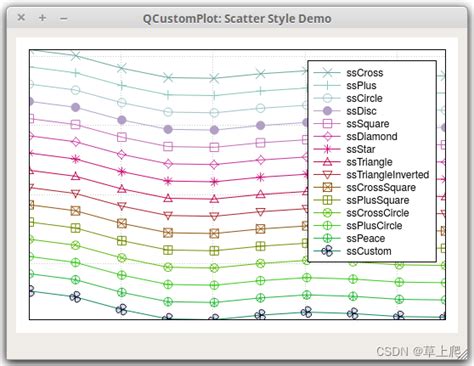474x366 pixels.
Task: Select the "ssDiamond" legend label
Action: coord(372,136)
